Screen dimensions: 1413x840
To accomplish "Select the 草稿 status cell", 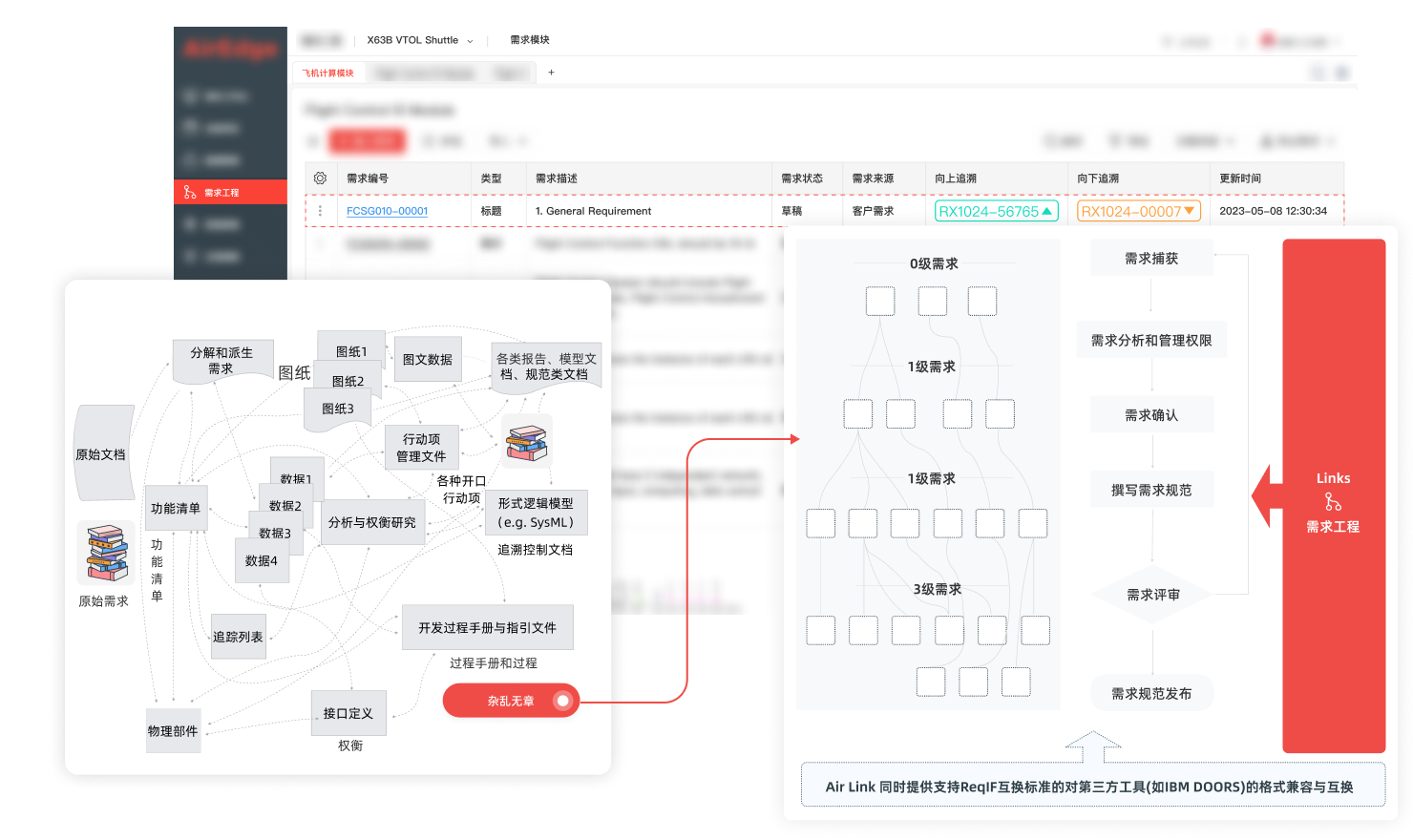I will click(791, 211).
